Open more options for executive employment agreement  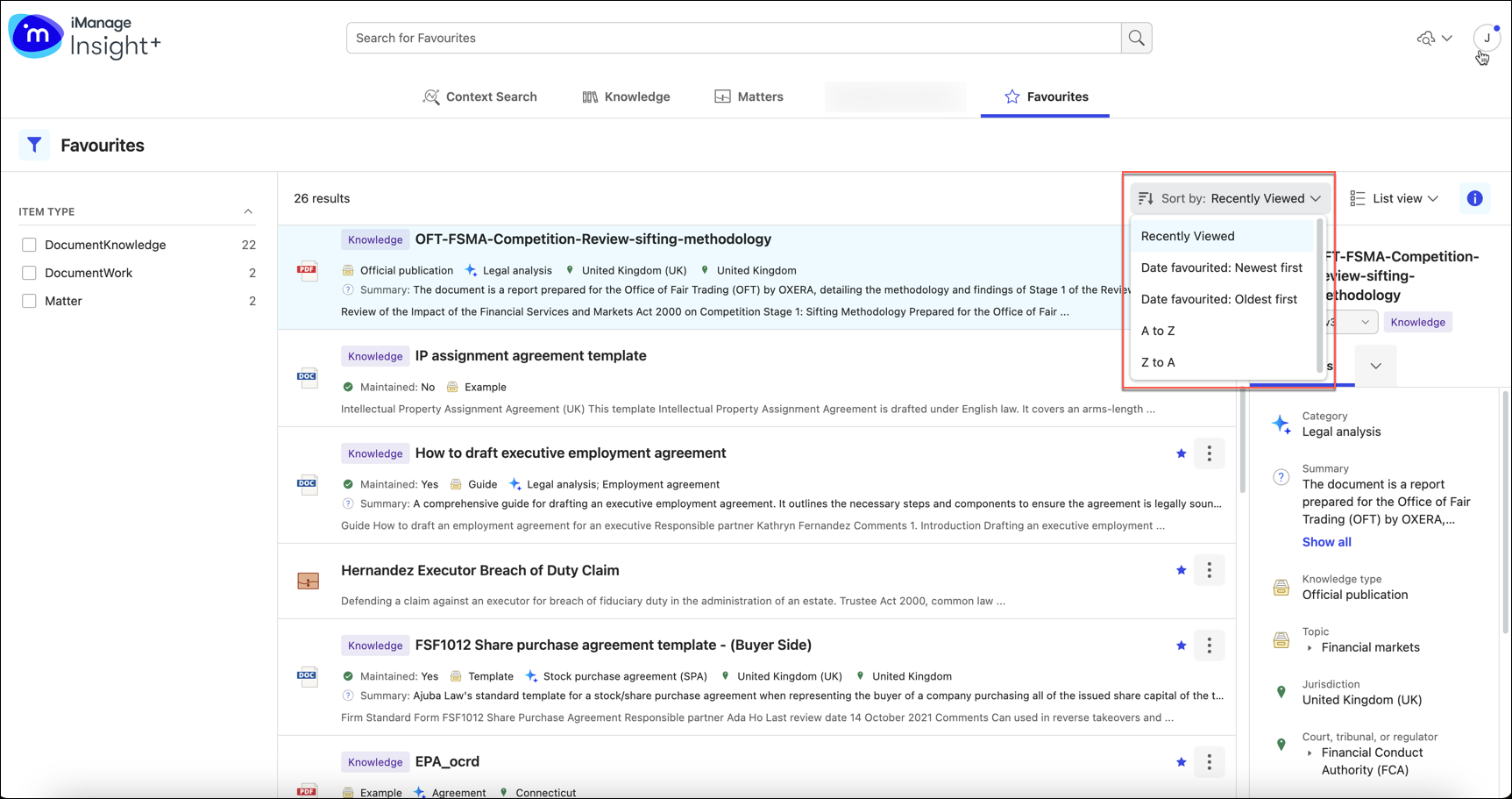pos(1209,453)
